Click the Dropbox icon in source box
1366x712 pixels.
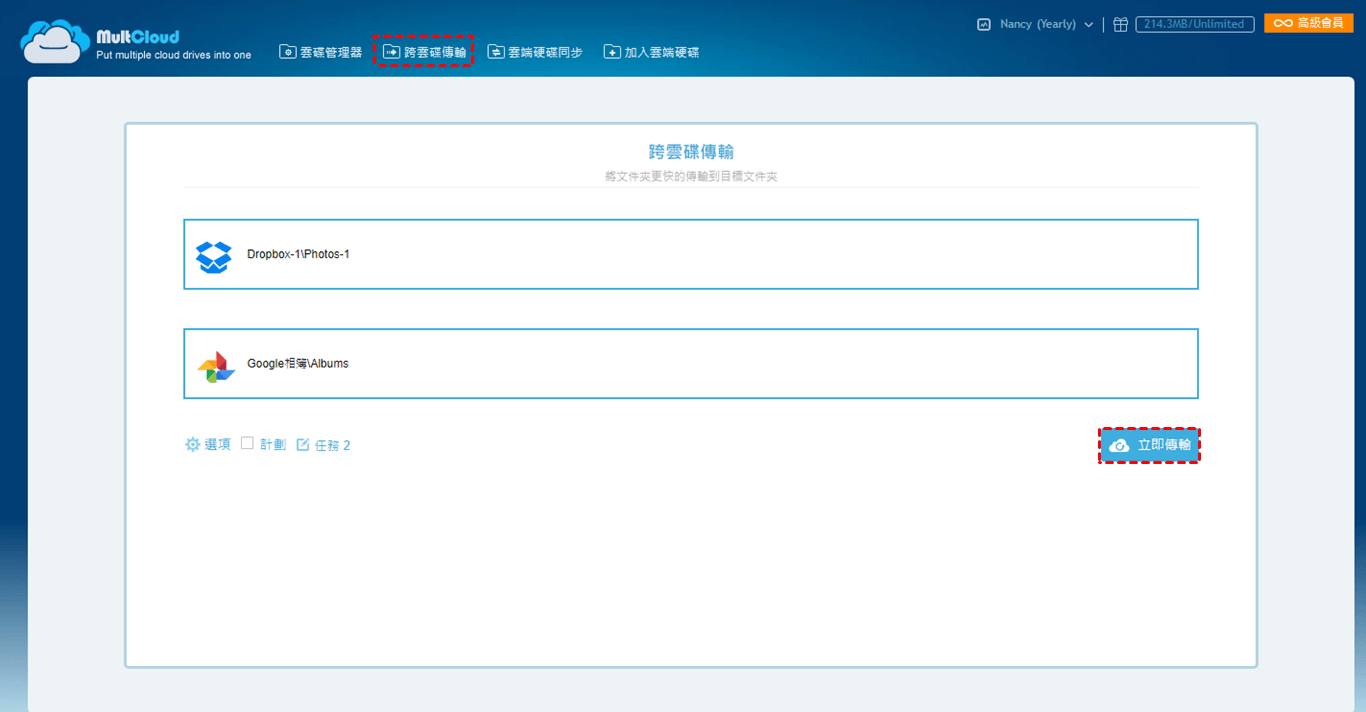click(x=214, y=256)
